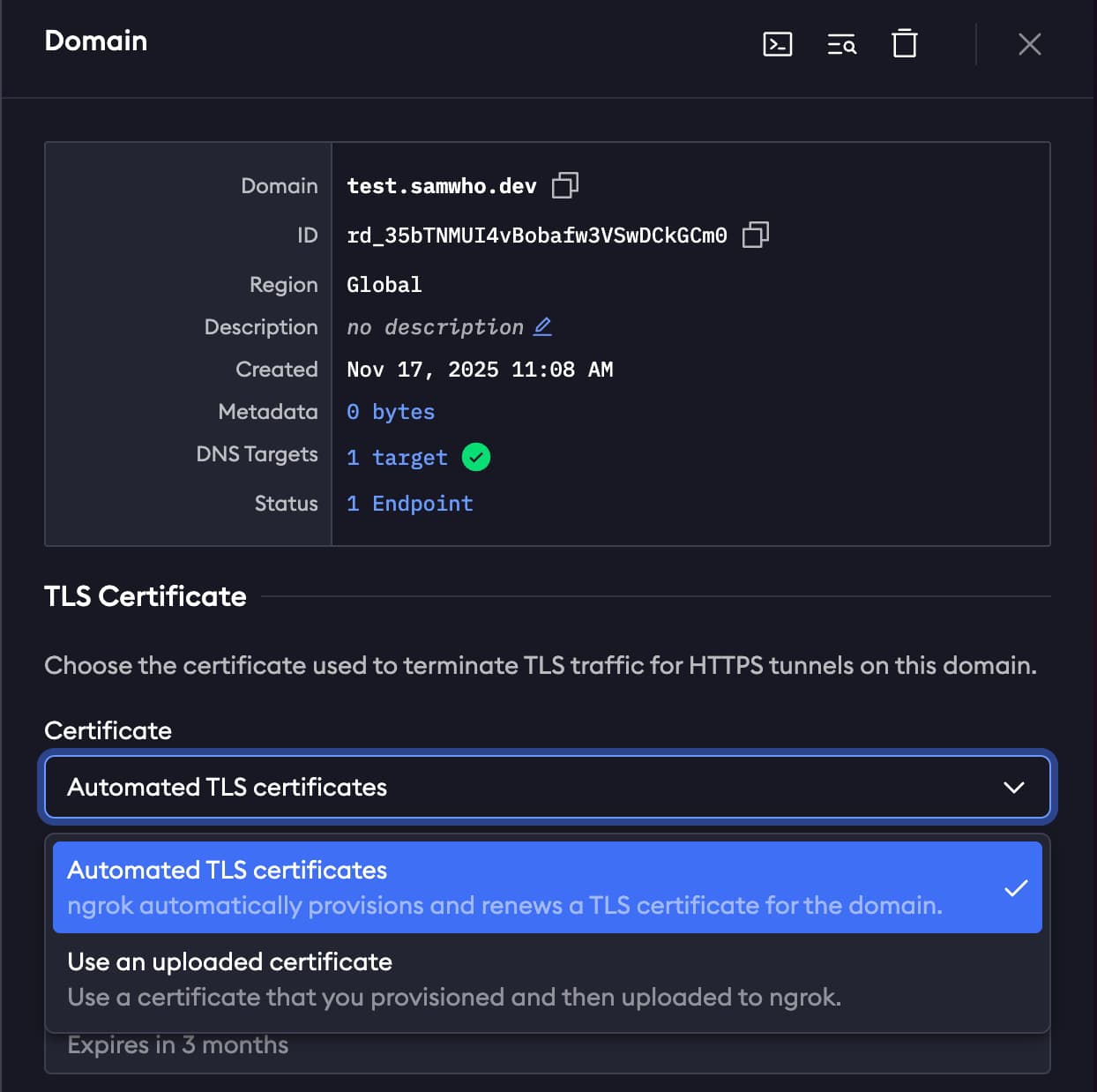Click the 0 bytes Metadata link

390,411
